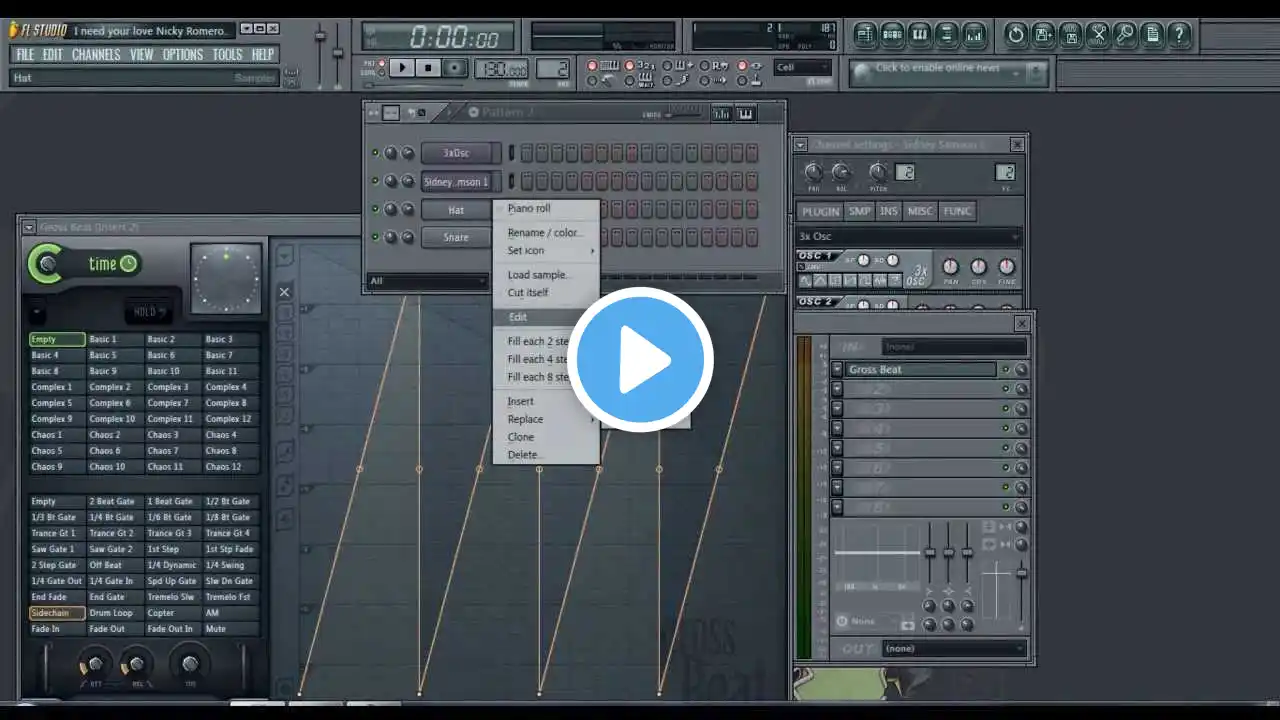Open the step sequencer view icon
The height and width of the screenshot is (720, 1280).
(x=892, y=35)
